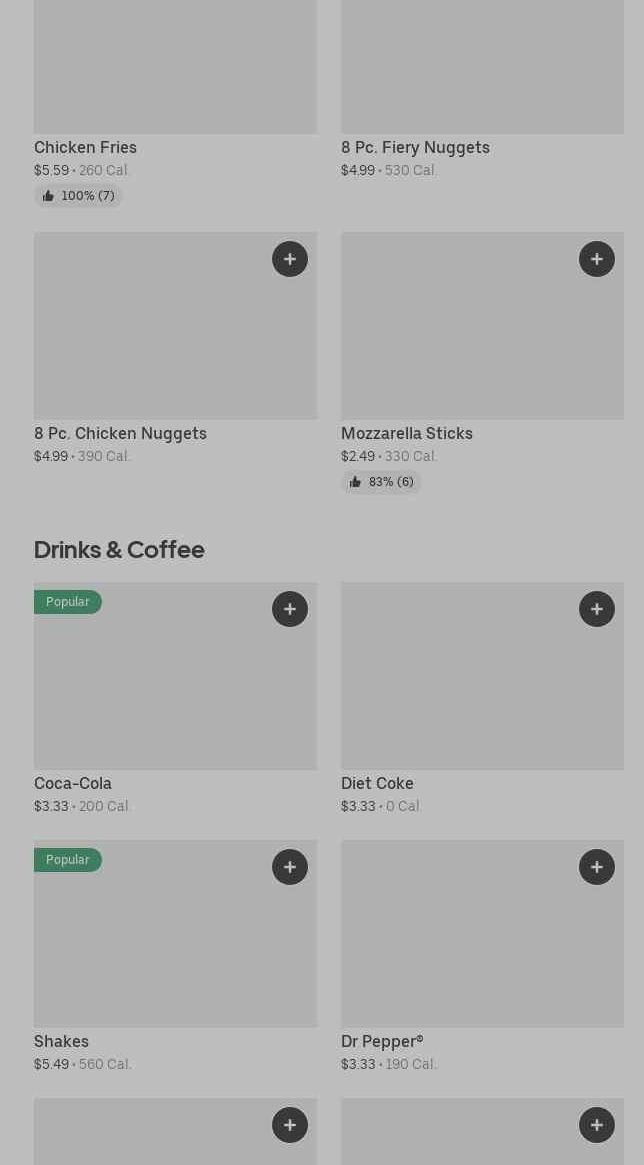Add Mozzarella Sticks using plus icon
Viewport: 644px width, 1165px height.
click(x=597, y=259)
